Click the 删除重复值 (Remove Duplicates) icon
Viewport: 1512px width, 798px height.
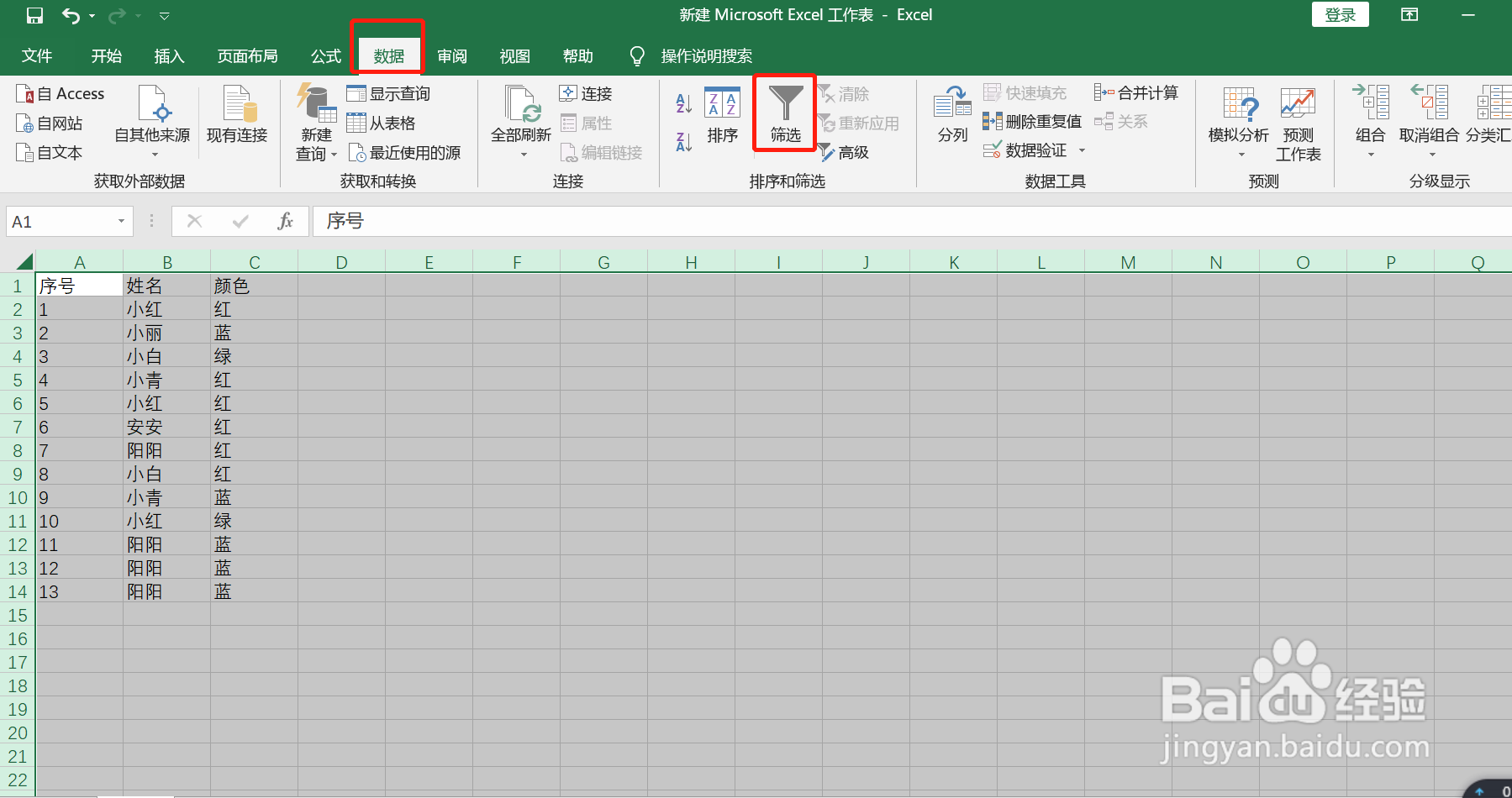(x=993, y=121)
